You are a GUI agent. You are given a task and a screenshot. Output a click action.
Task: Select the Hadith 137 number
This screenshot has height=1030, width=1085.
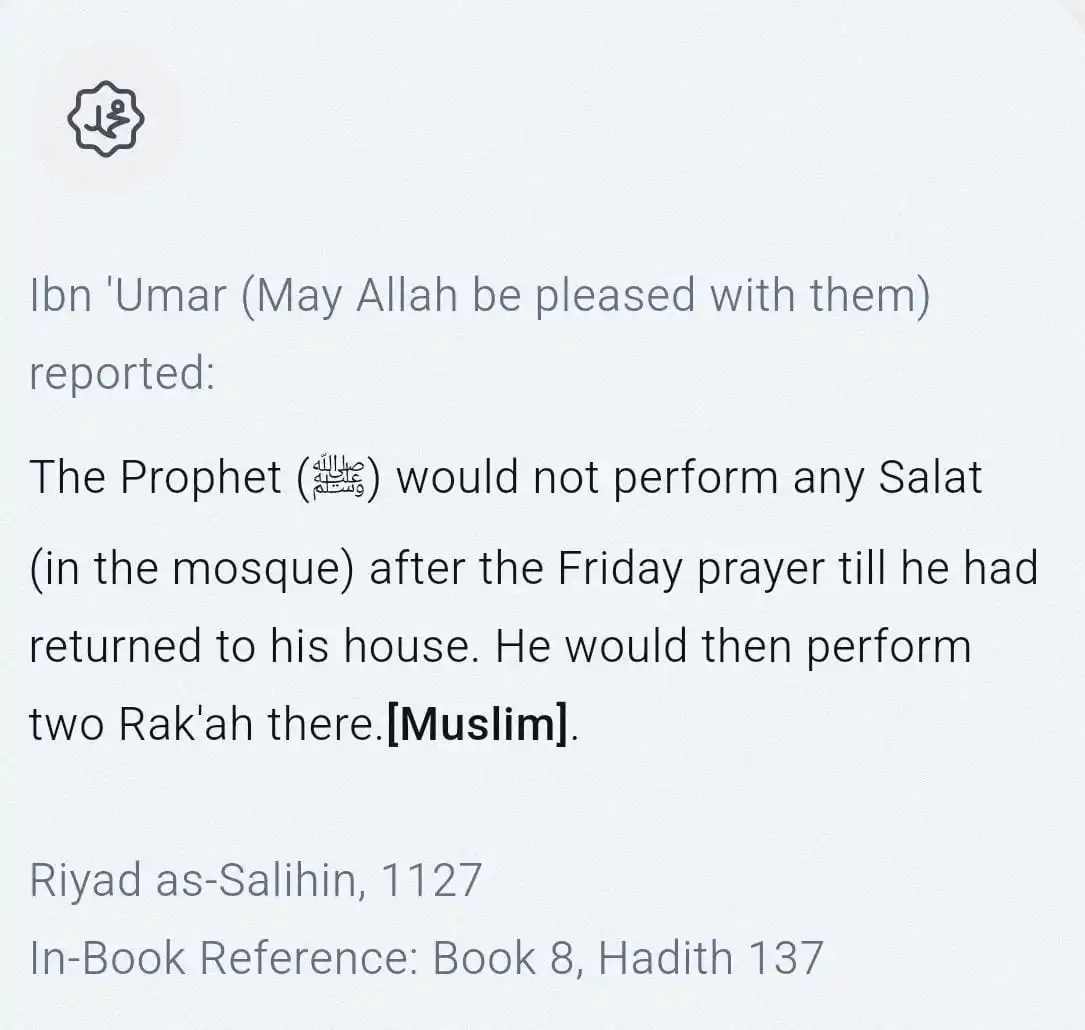[x=711, y=958]
